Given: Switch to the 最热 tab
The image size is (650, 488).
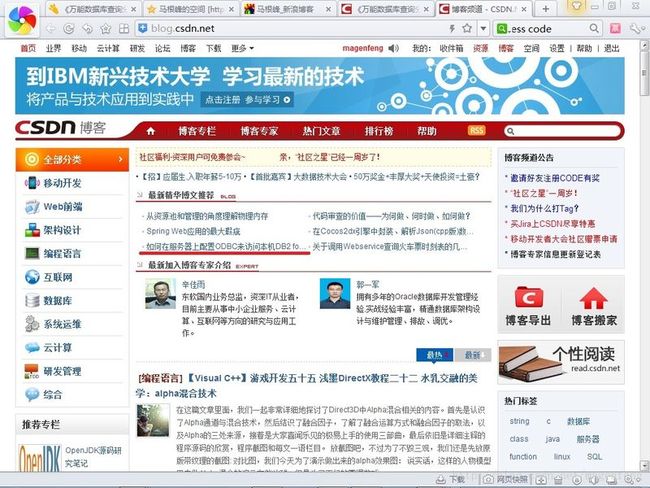Looking at the screenshot, I should point(435,355).
